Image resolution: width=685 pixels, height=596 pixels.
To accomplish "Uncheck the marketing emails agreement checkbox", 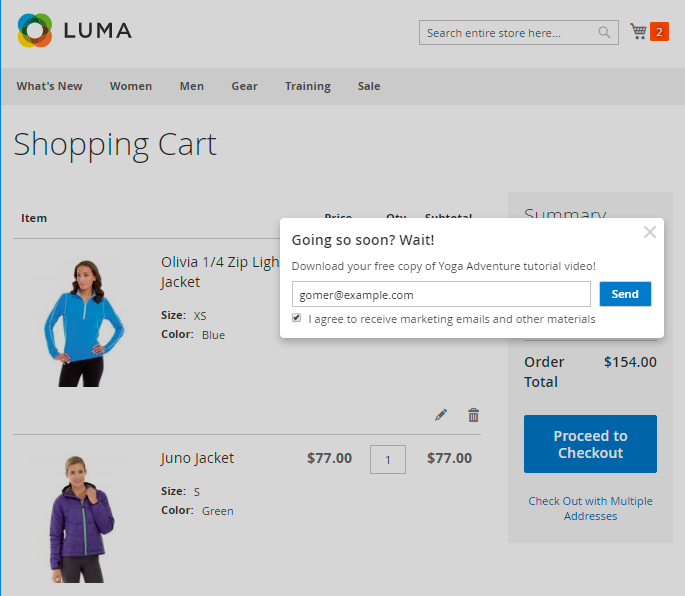I will (296, 318).
